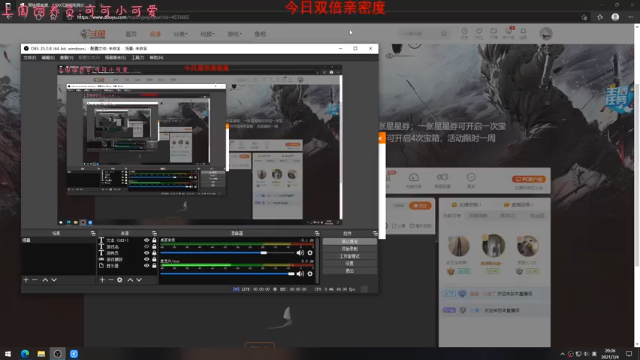Viewport: 640px width, 360px height.
Task: Switch to OBS Studio on the taskbar
Action: click(58, 353)
